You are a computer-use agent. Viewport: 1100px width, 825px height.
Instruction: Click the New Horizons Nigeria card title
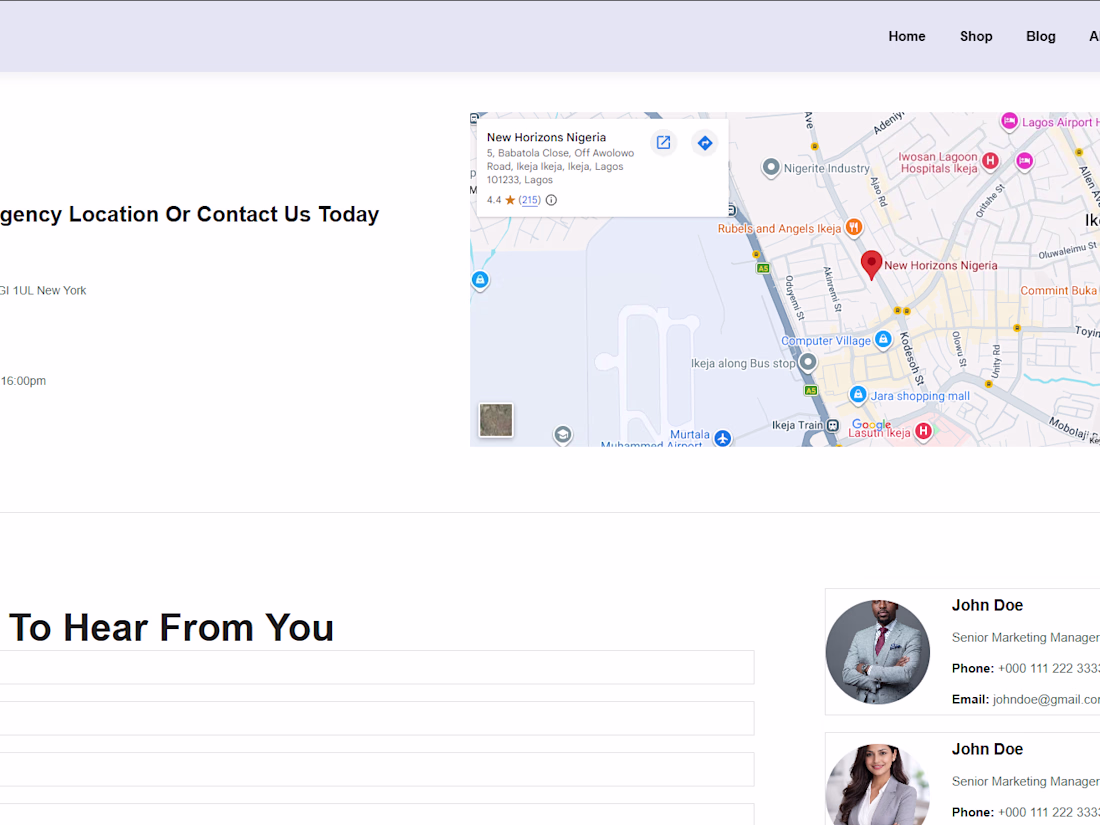546,138
